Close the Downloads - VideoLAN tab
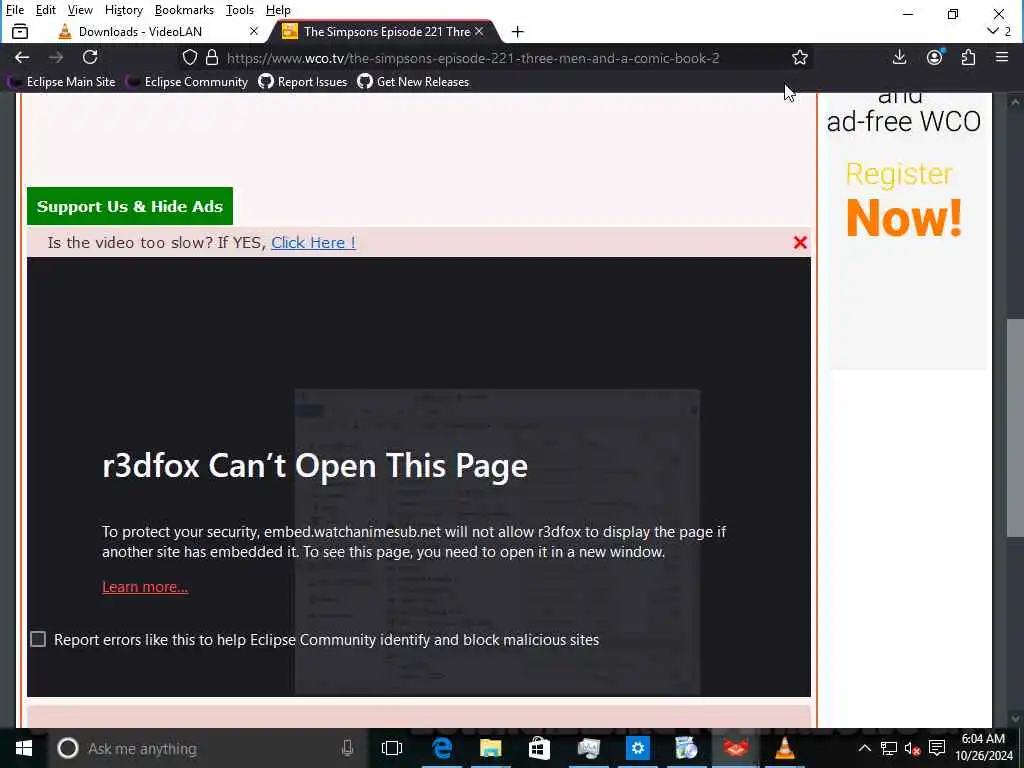 254,31
